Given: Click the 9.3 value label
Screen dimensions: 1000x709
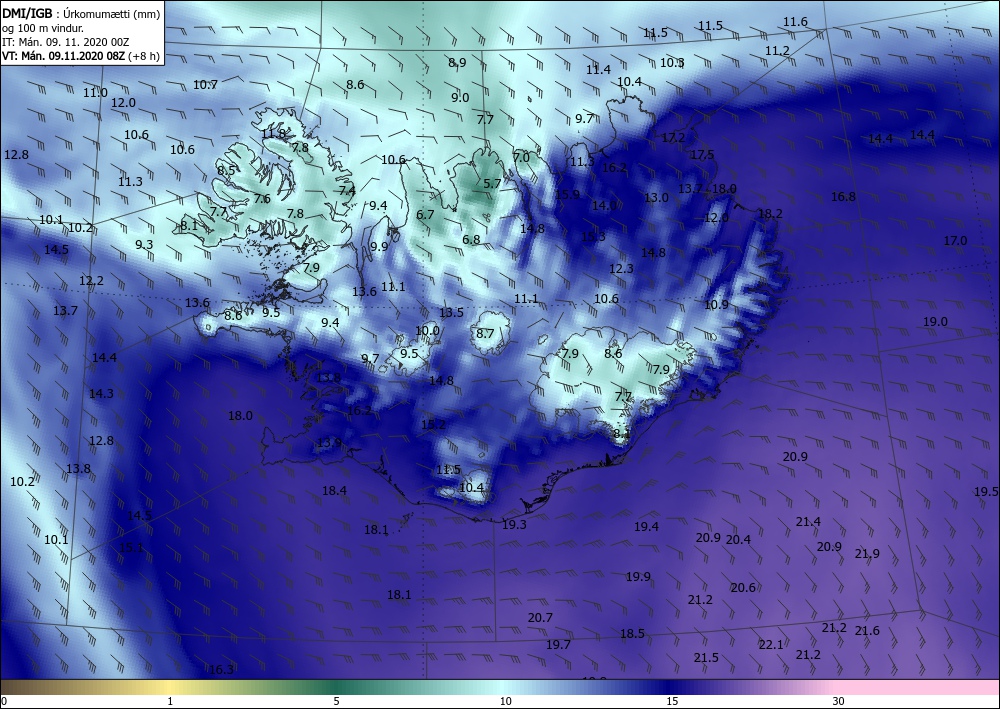Looking at the screenshot, I should [144, 244].
